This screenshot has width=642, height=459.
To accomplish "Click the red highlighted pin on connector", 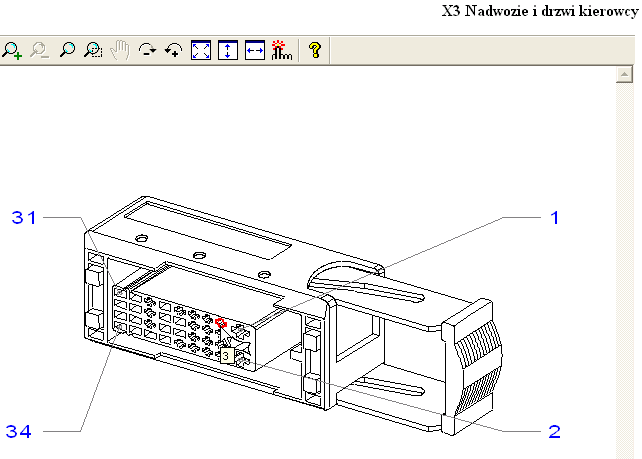I will pyautogui.click(x=221, y=325).
